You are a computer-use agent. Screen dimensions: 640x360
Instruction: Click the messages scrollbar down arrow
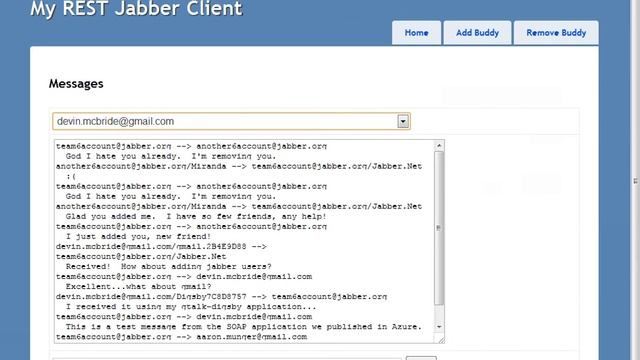tap(439, 327)
